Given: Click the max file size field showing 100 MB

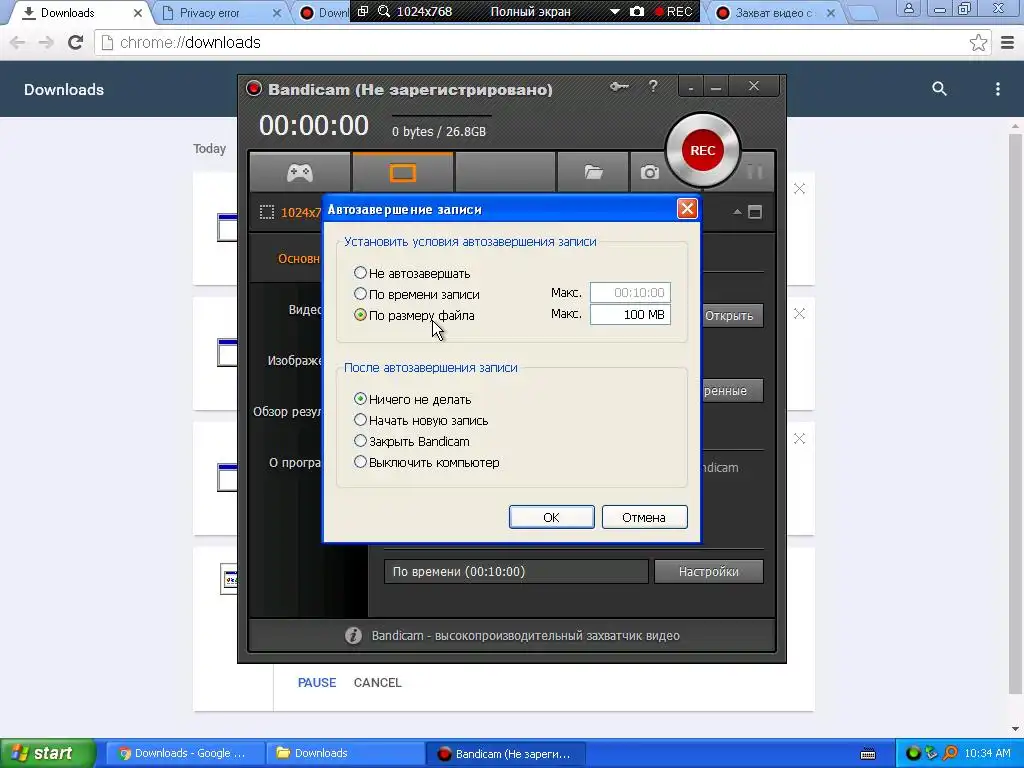Looking at the screenshot, I should 630,314.
